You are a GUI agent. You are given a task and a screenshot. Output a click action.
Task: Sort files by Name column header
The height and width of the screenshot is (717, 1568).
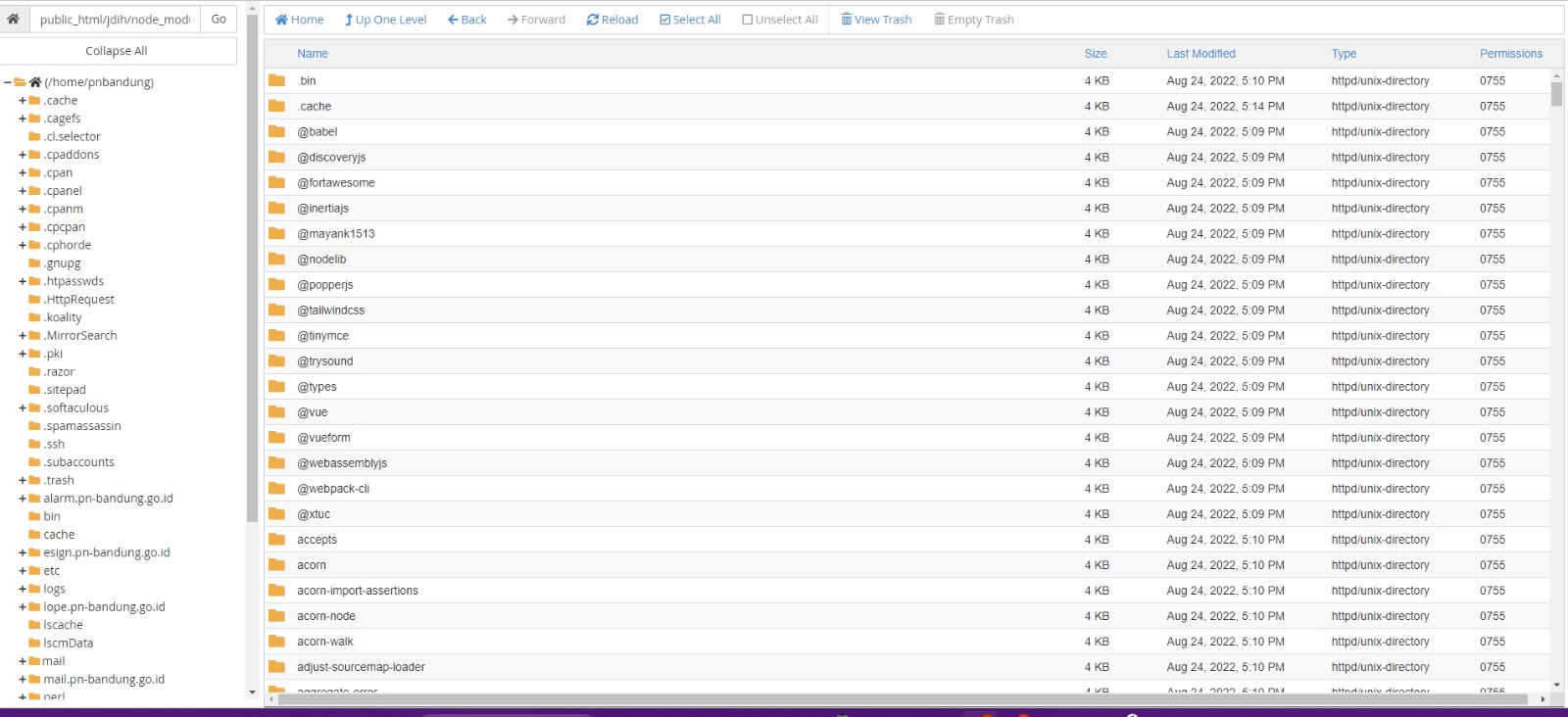tap(313, 54)
